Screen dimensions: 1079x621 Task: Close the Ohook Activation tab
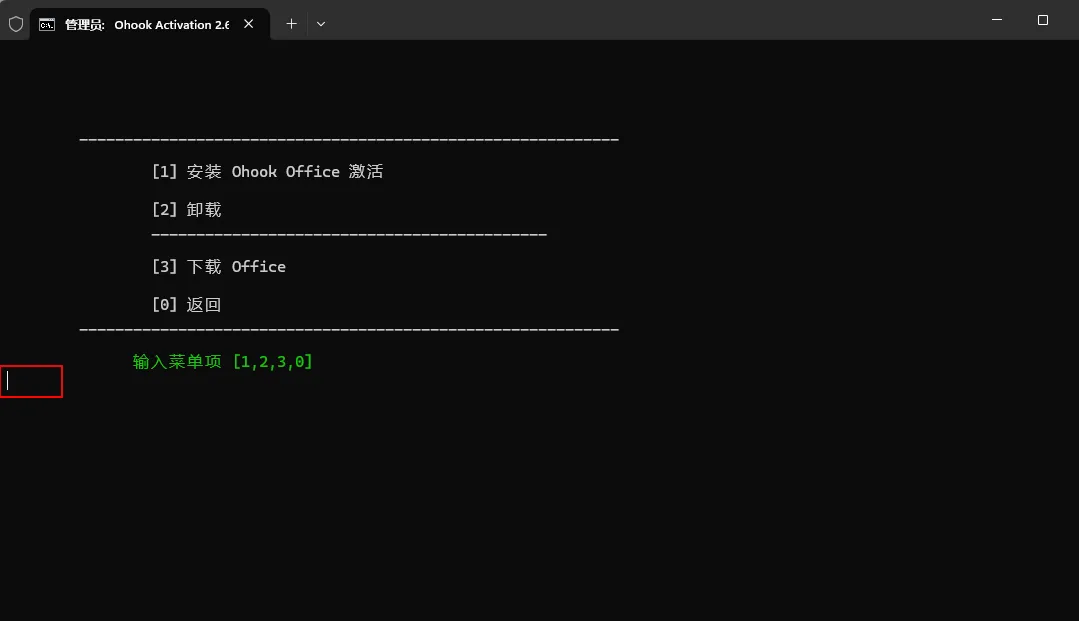pos(249,24)
